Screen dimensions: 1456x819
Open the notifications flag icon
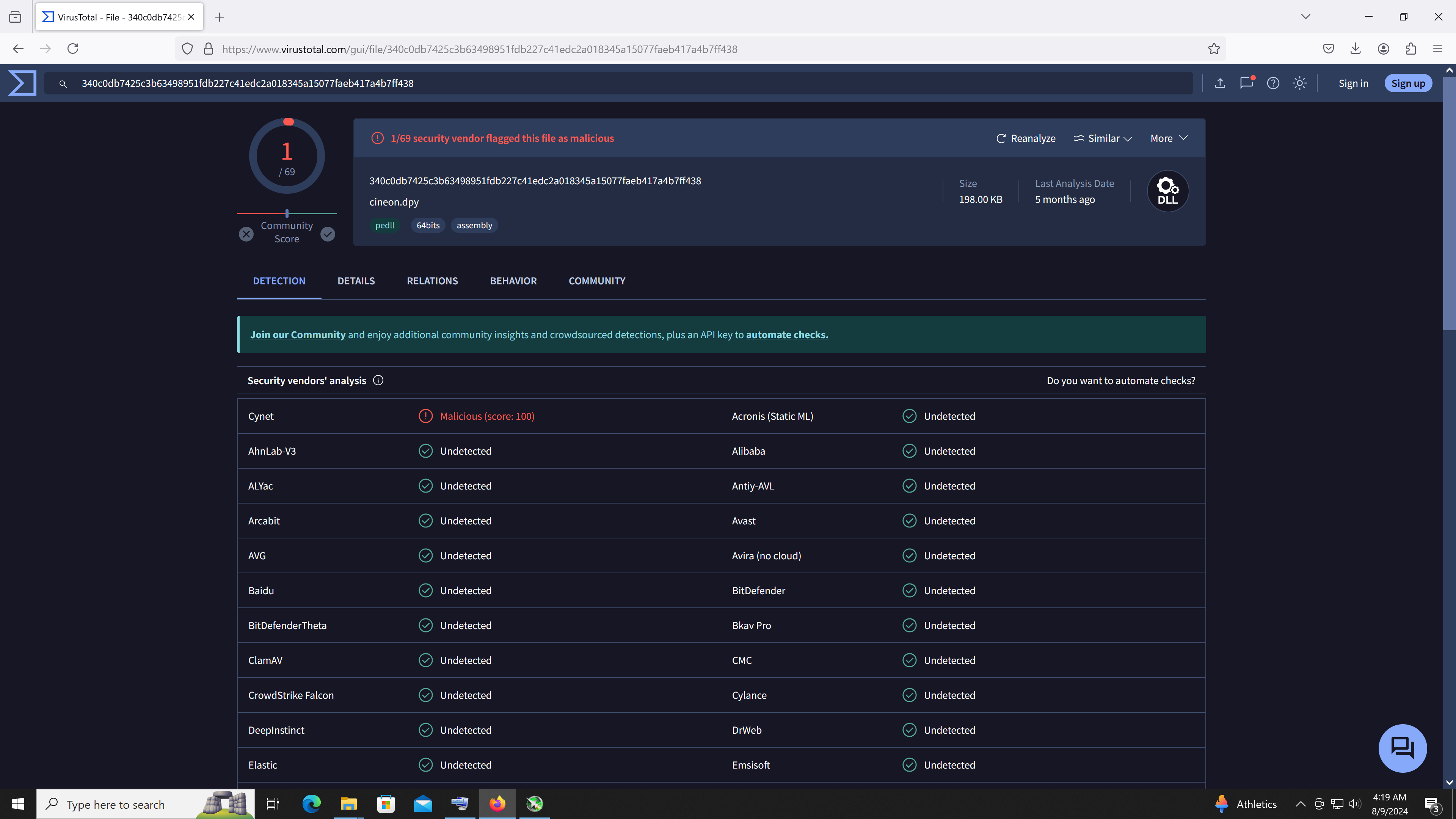[x=1246, y=83]
